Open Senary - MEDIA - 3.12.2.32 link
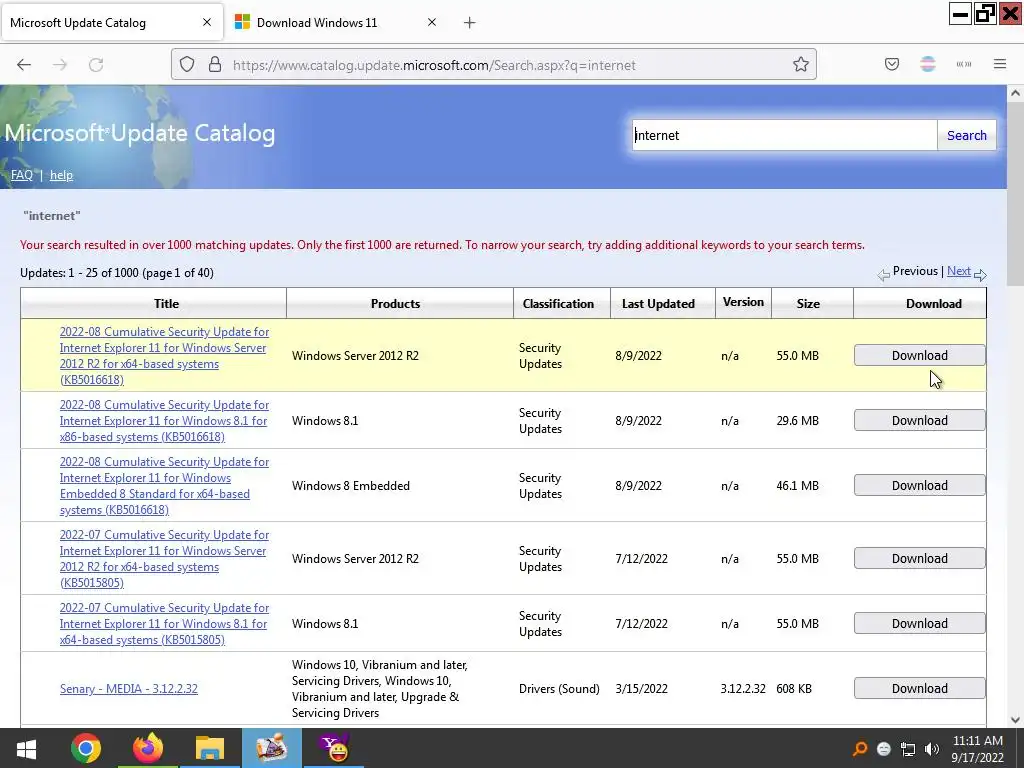 [129, 689]
